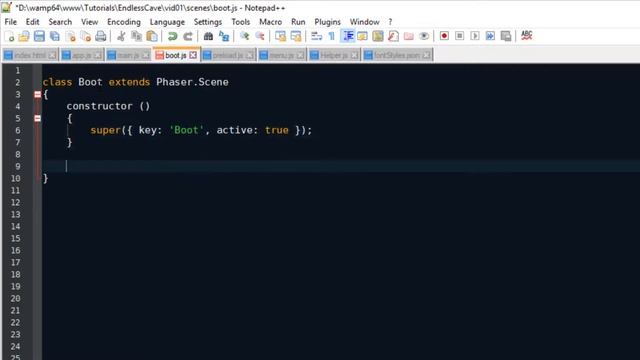Toggle Word Wrap toolbar icon
640x360 pixels.
pyautogui.click(x=316, y=36)
